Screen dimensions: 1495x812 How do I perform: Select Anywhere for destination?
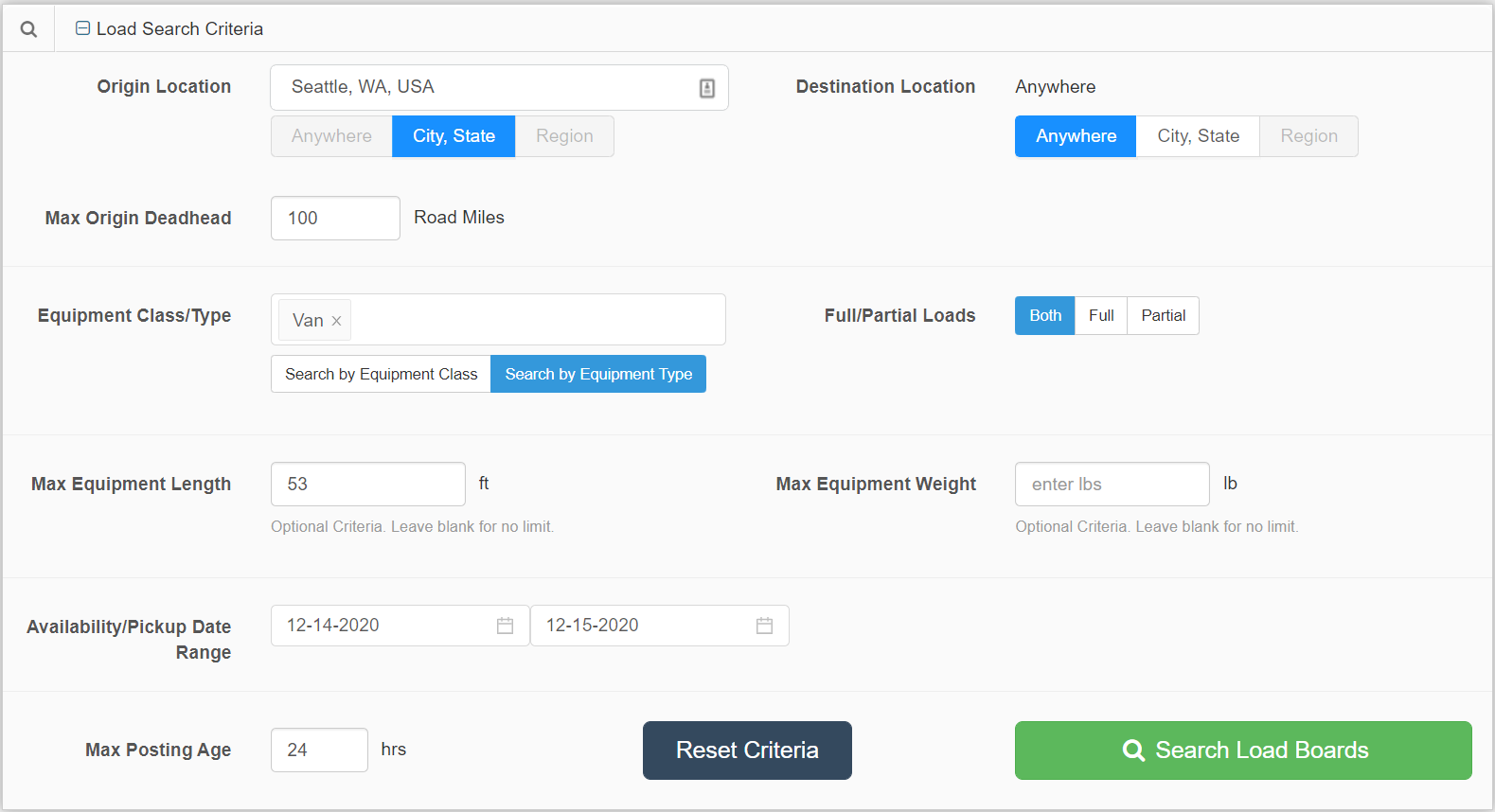1076,136
